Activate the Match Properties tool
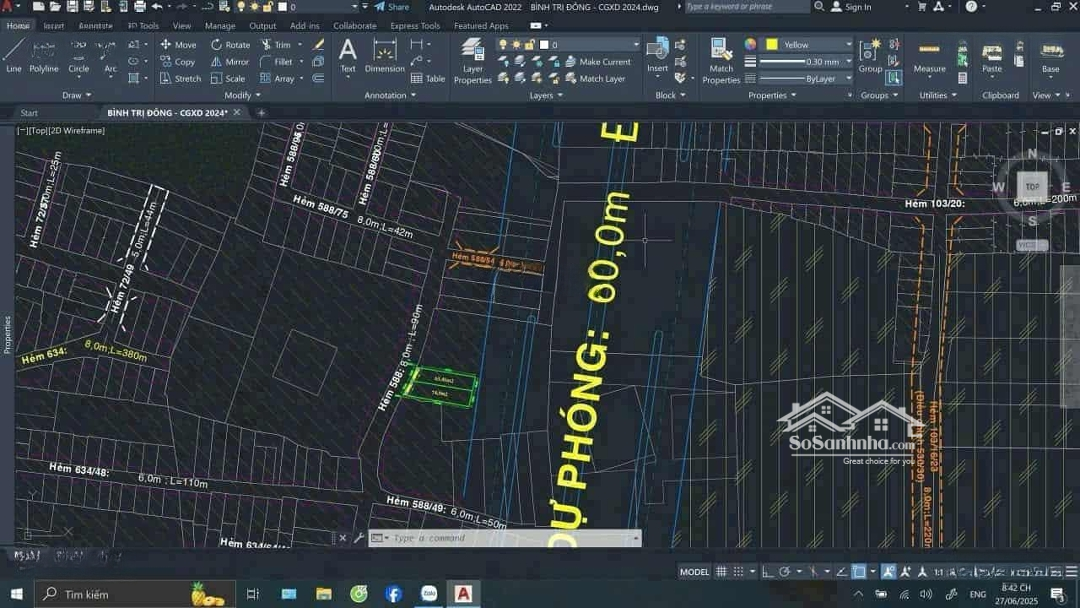The image size is (1080, 608). 721,60
